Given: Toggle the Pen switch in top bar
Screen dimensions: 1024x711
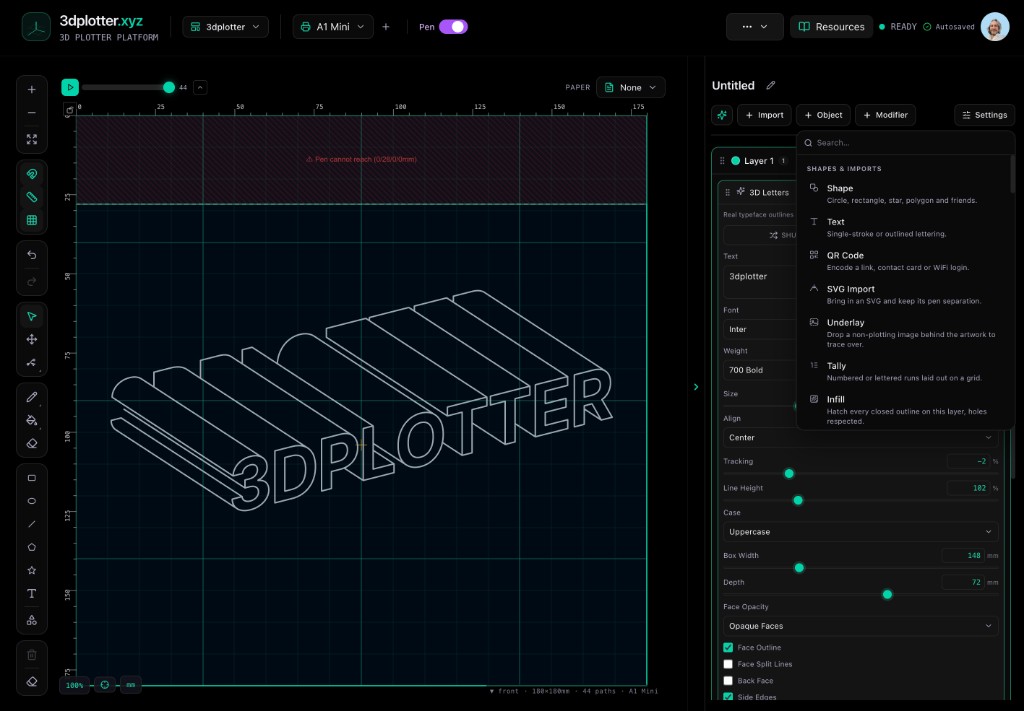Looking at the screenshot, I should click(x=453, y=27).
